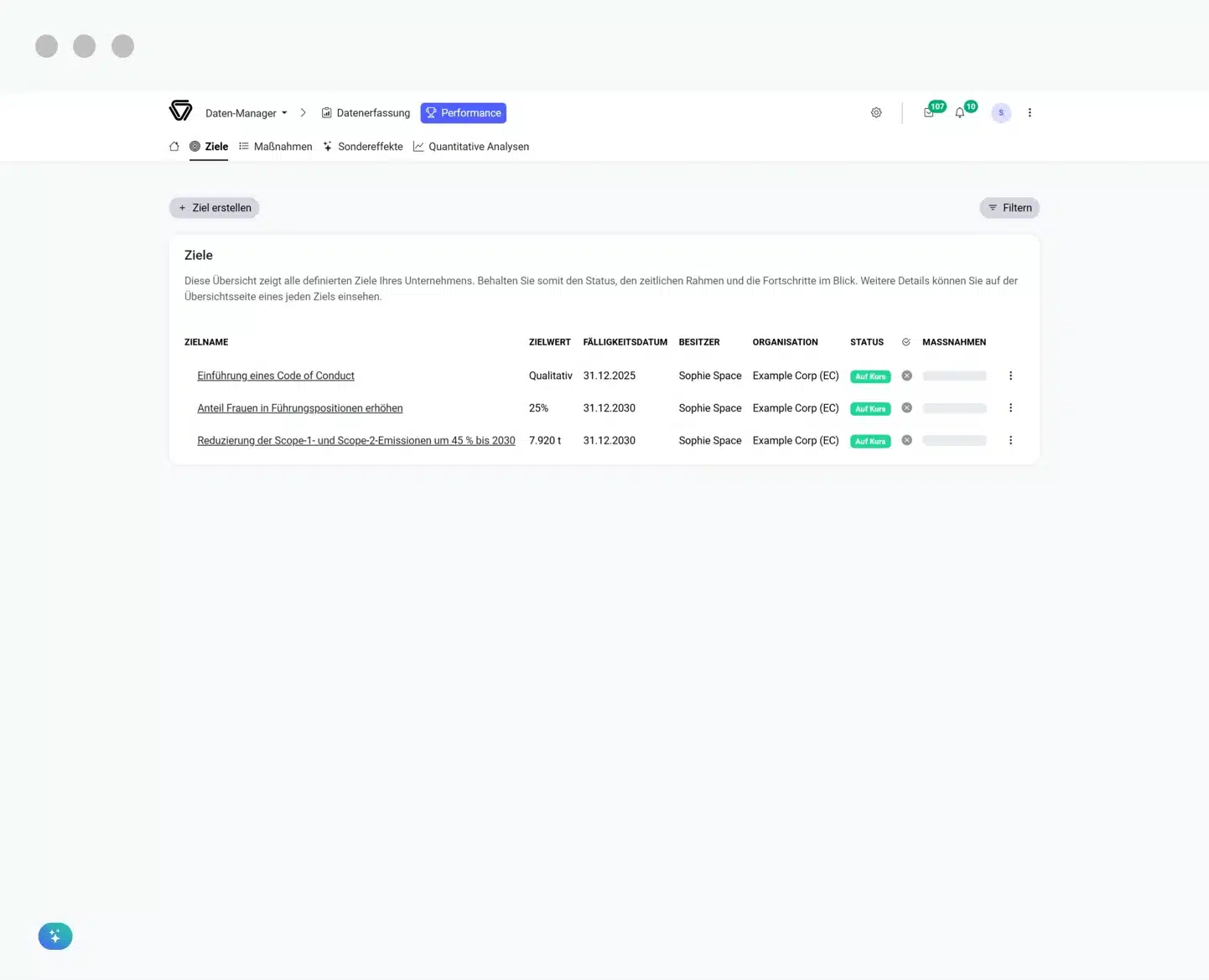Click the Maßnahmen progress bar for Anteil Frauen goal
Image resolution: width=1209 pixels, height=980 pixels.
[954, 408]
